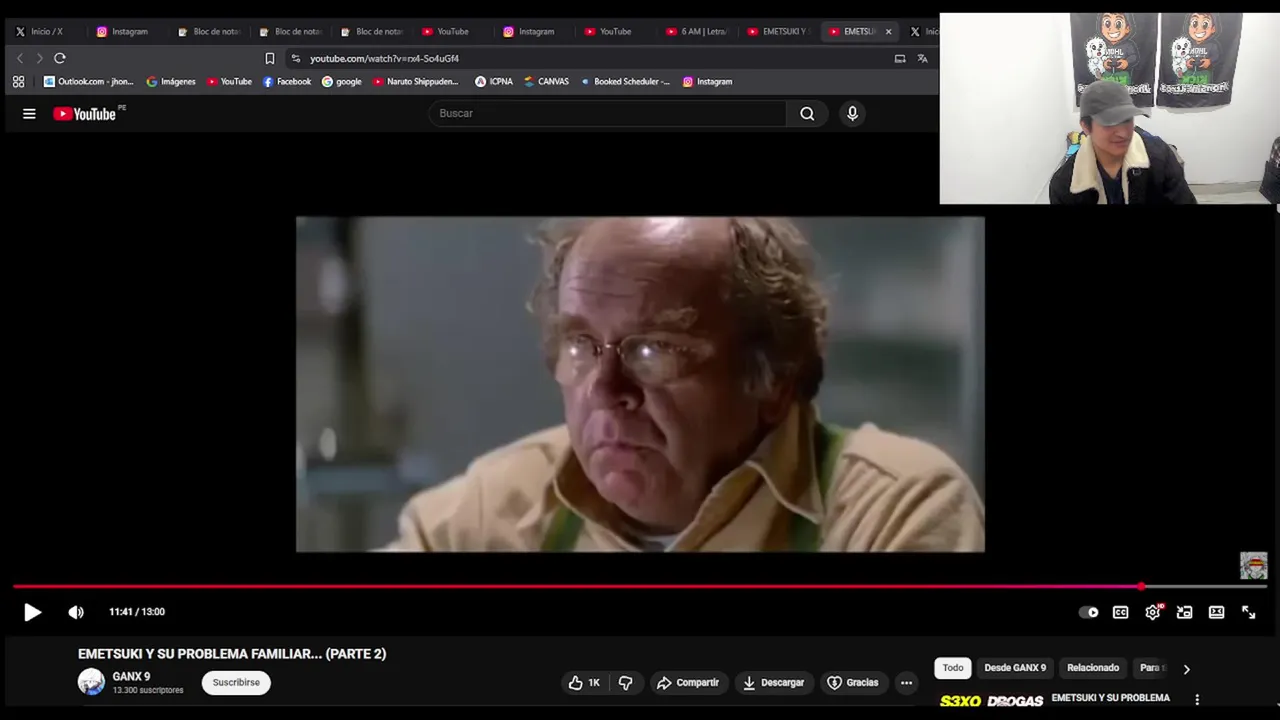
Task: Go forward in browser history
Action: coord(39,58)
